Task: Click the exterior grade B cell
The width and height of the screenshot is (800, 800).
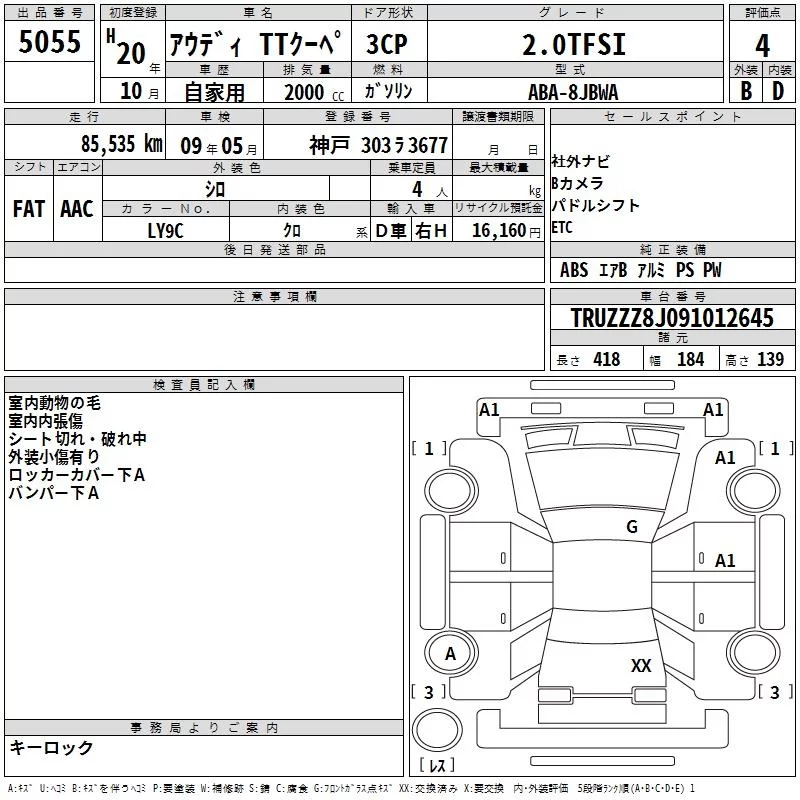Action: 745,90
